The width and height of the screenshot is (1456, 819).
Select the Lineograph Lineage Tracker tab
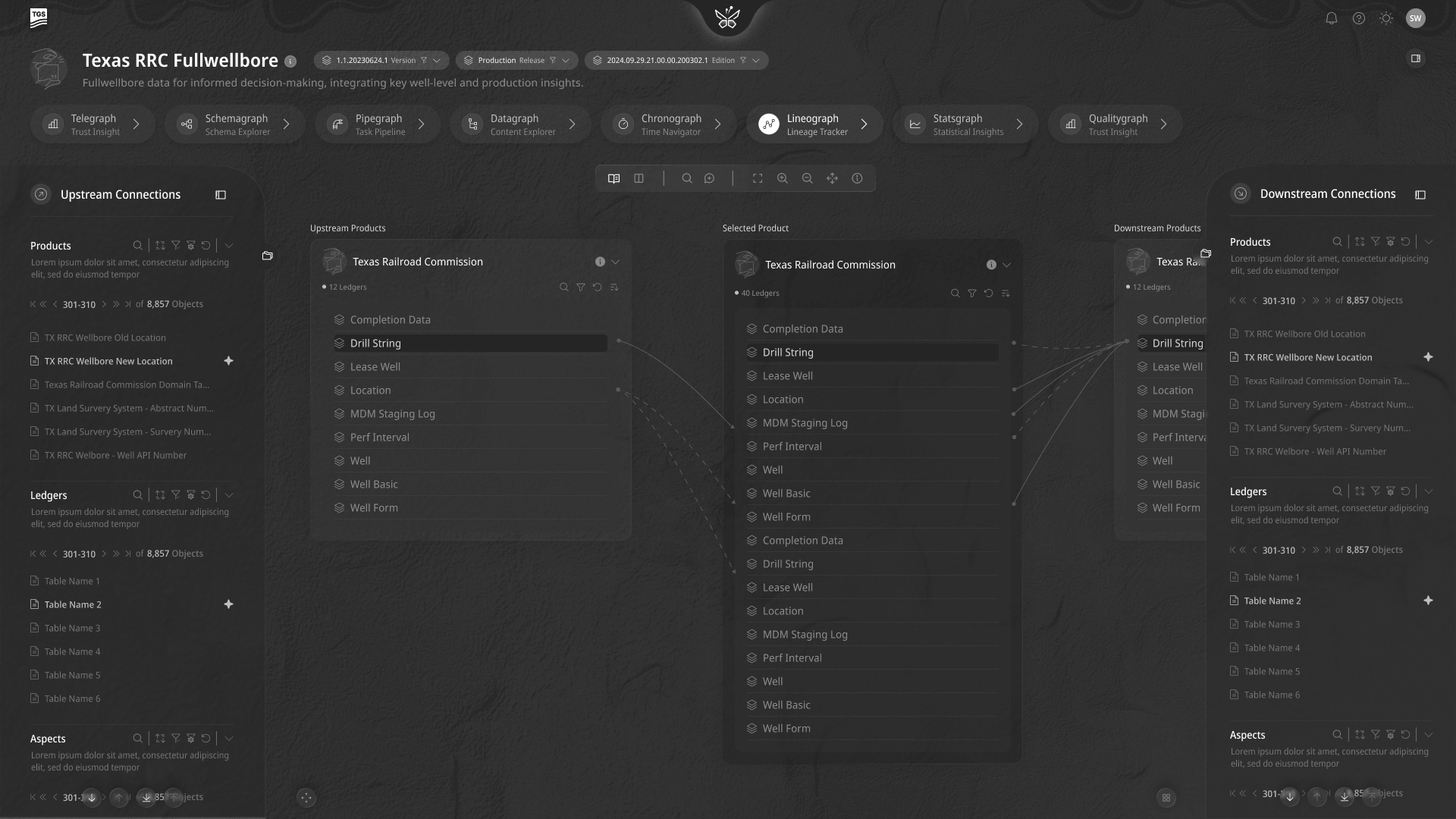pyautogui.click(x=814, y=124)
